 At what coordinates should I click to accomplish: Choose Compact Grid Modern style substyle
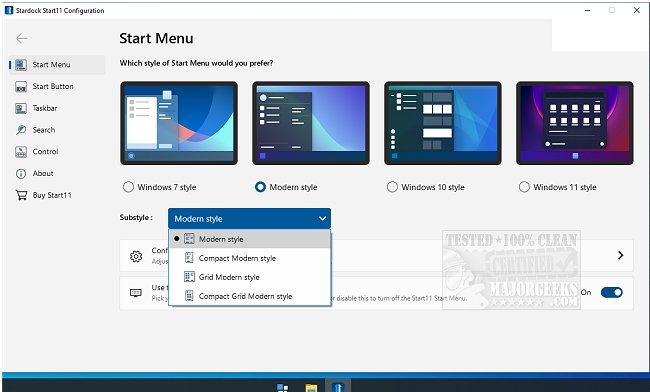coord(250,296)
